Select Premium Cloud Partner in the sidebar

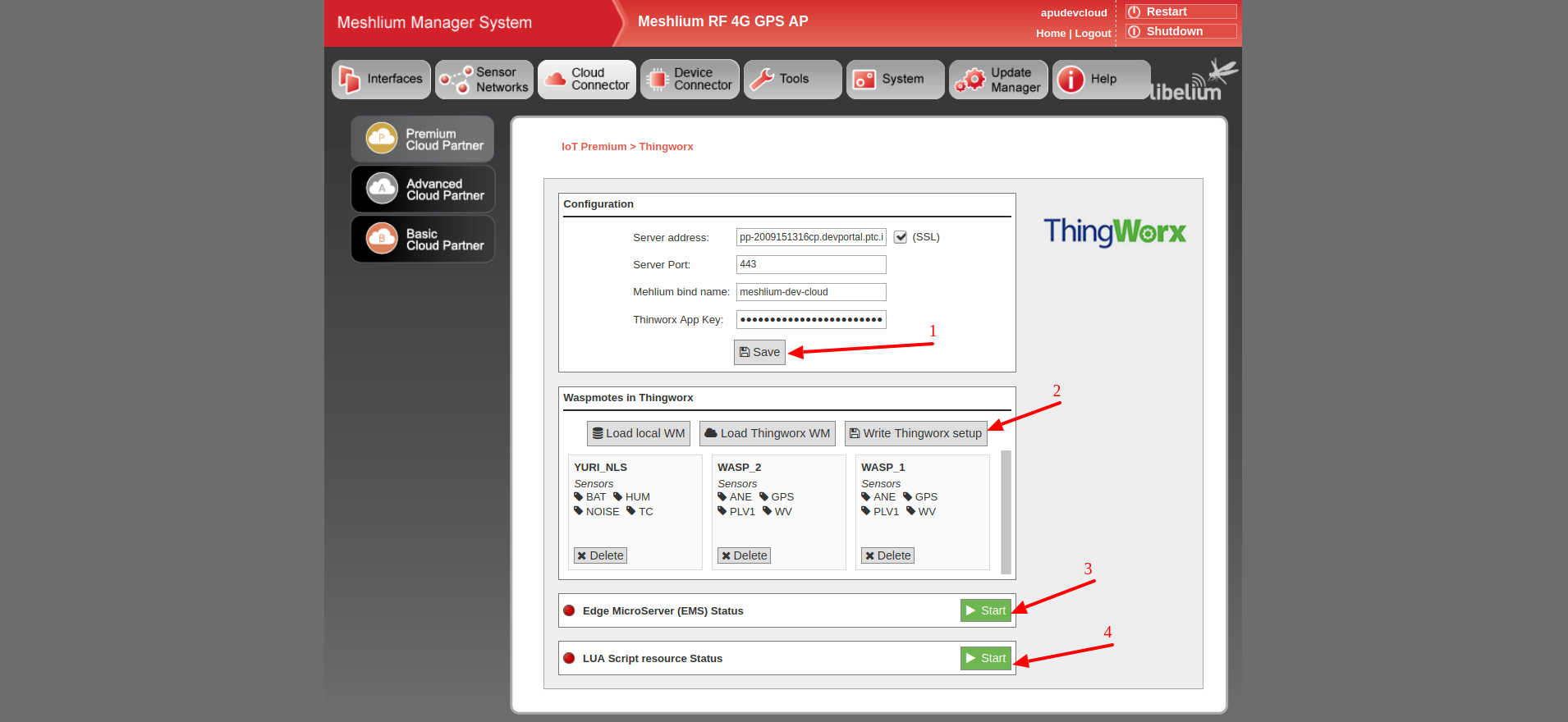click(x=423, y=139)
